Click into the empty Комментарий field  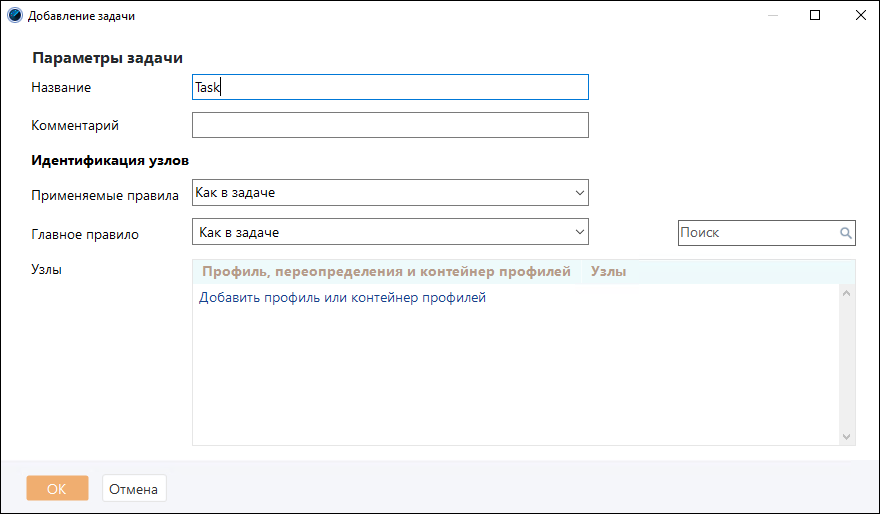click(x=390, y=125)
